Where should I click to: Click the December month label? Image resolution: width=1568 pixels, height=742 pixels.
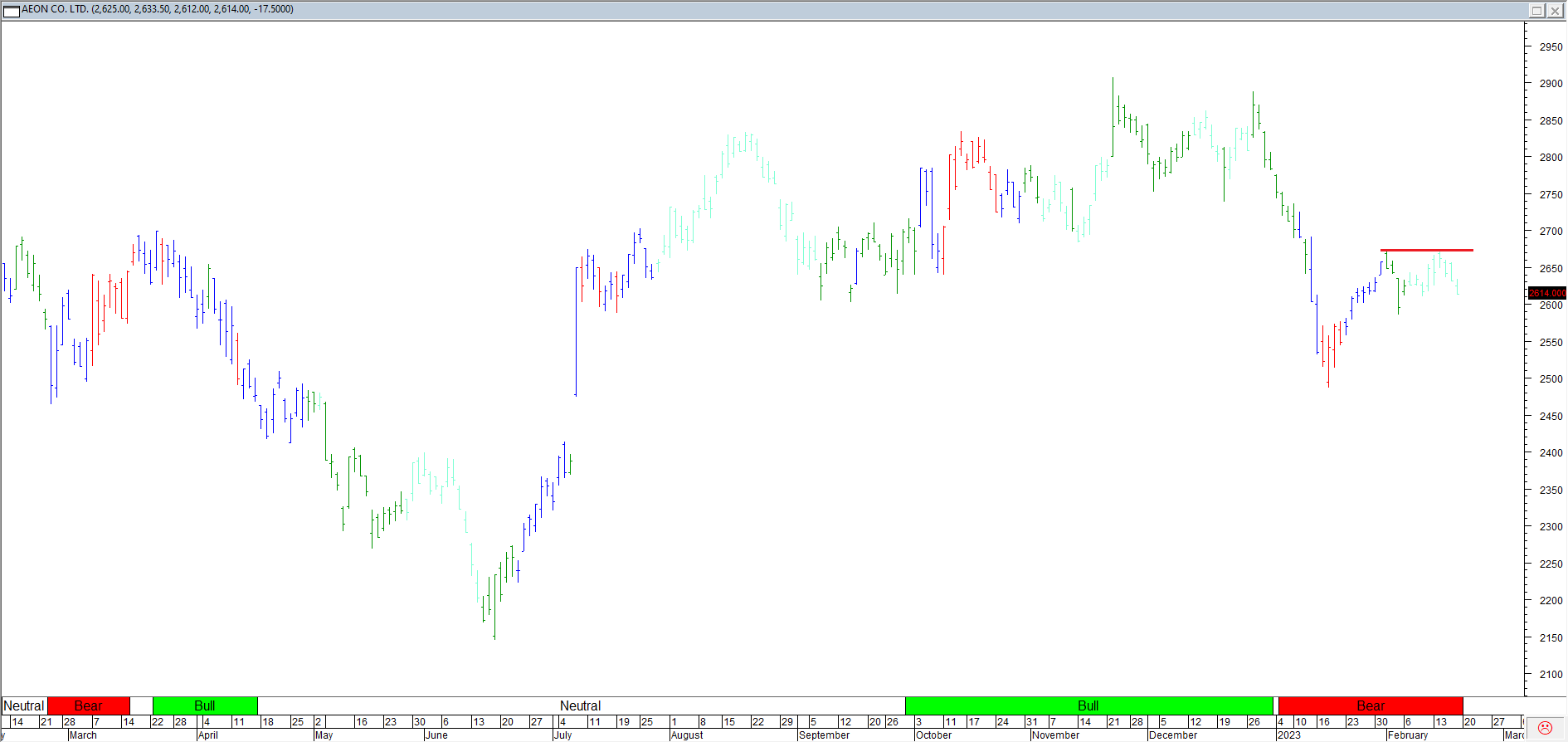[x=1173, y=735]
